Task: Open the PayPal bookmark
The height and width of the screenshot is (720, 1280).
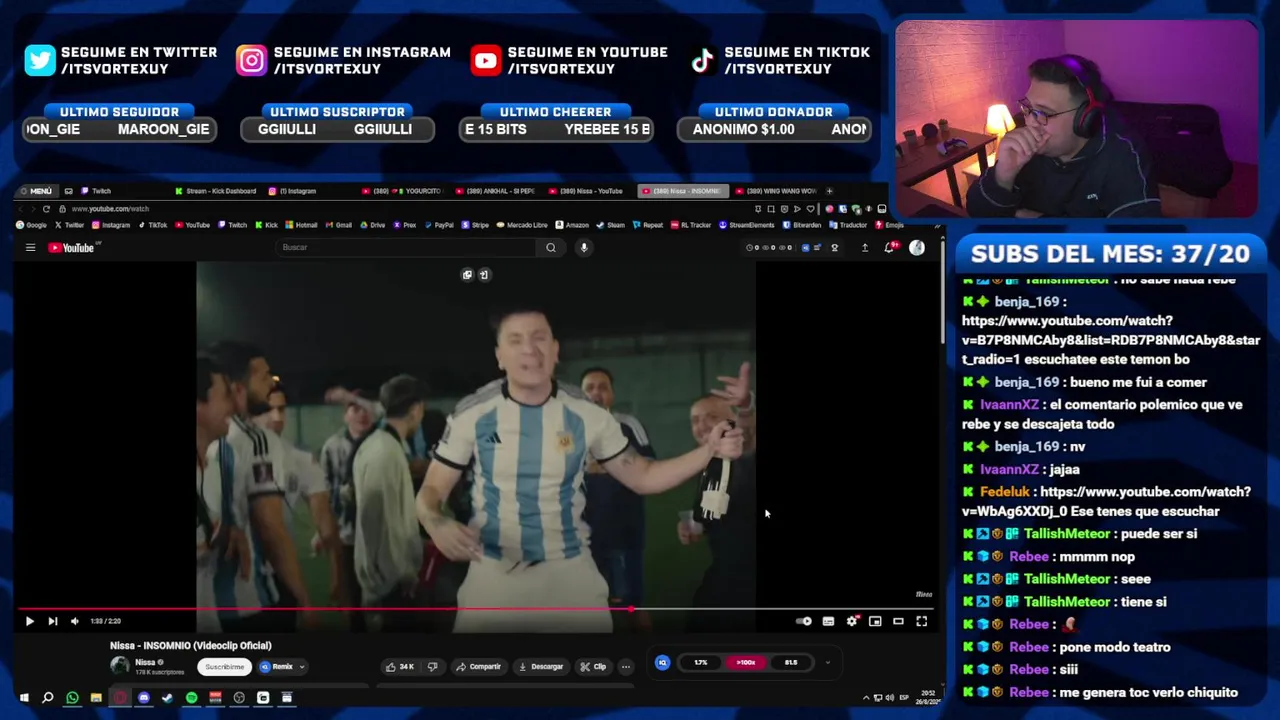Action: tap(439, 225)
